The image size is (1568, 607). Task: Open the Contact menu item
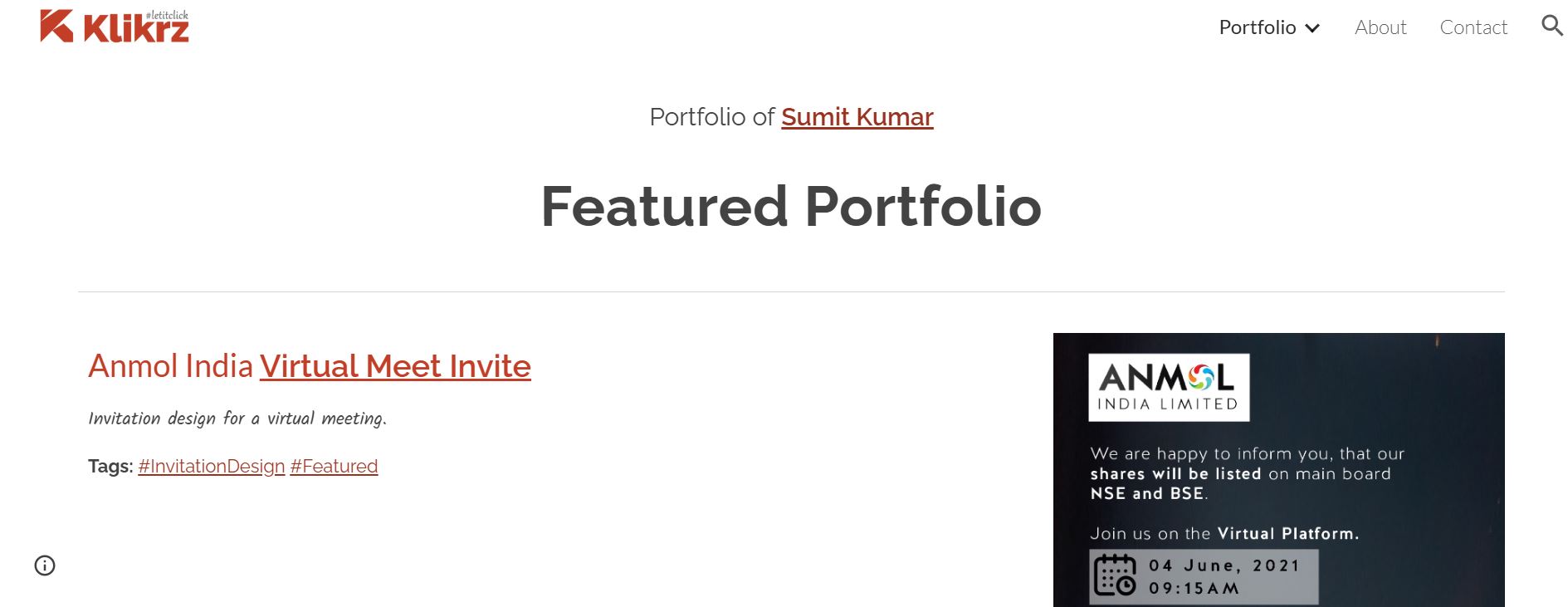(x=1473, y=27)
